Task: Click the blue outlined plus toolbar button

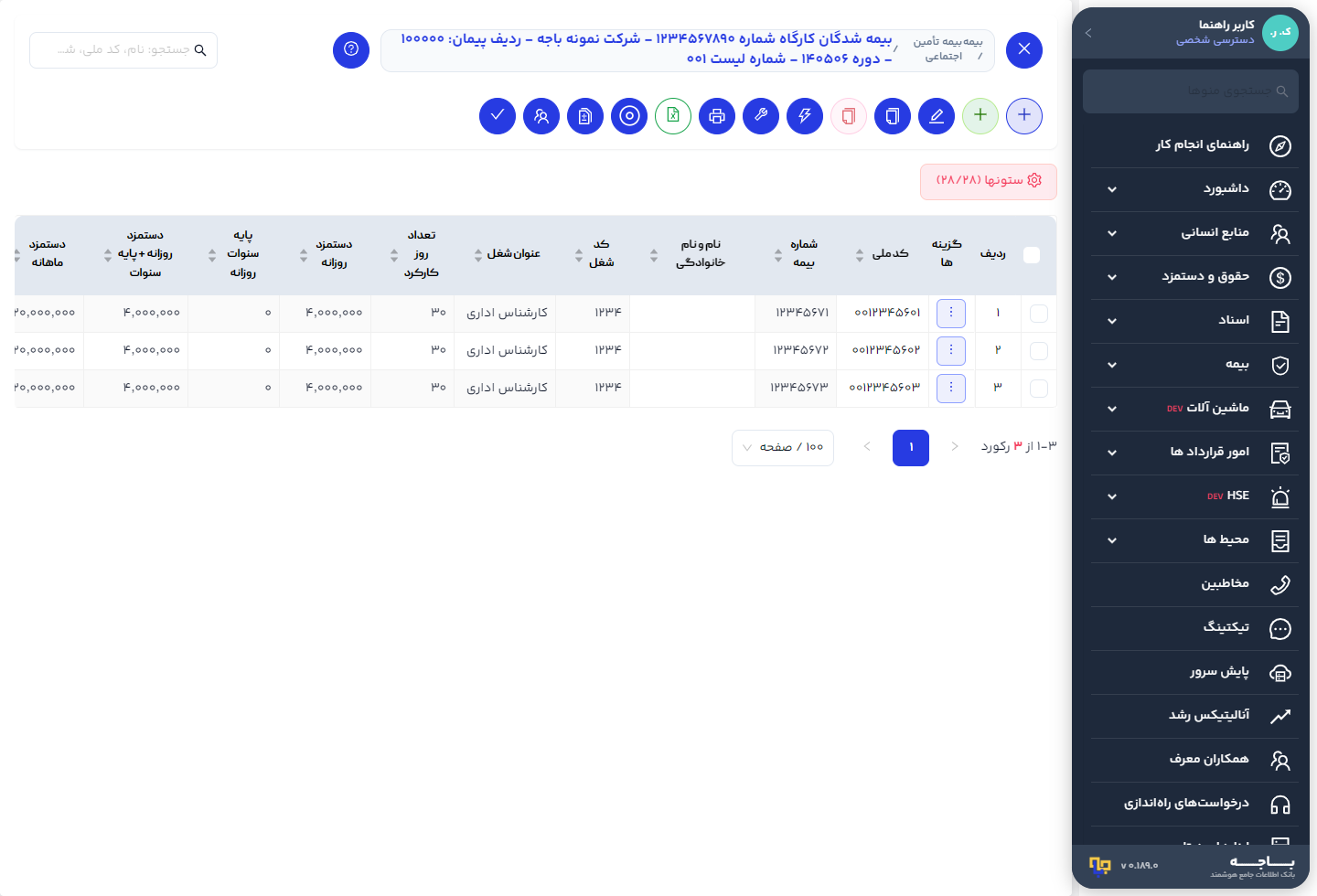Action: coord(1024,116)
